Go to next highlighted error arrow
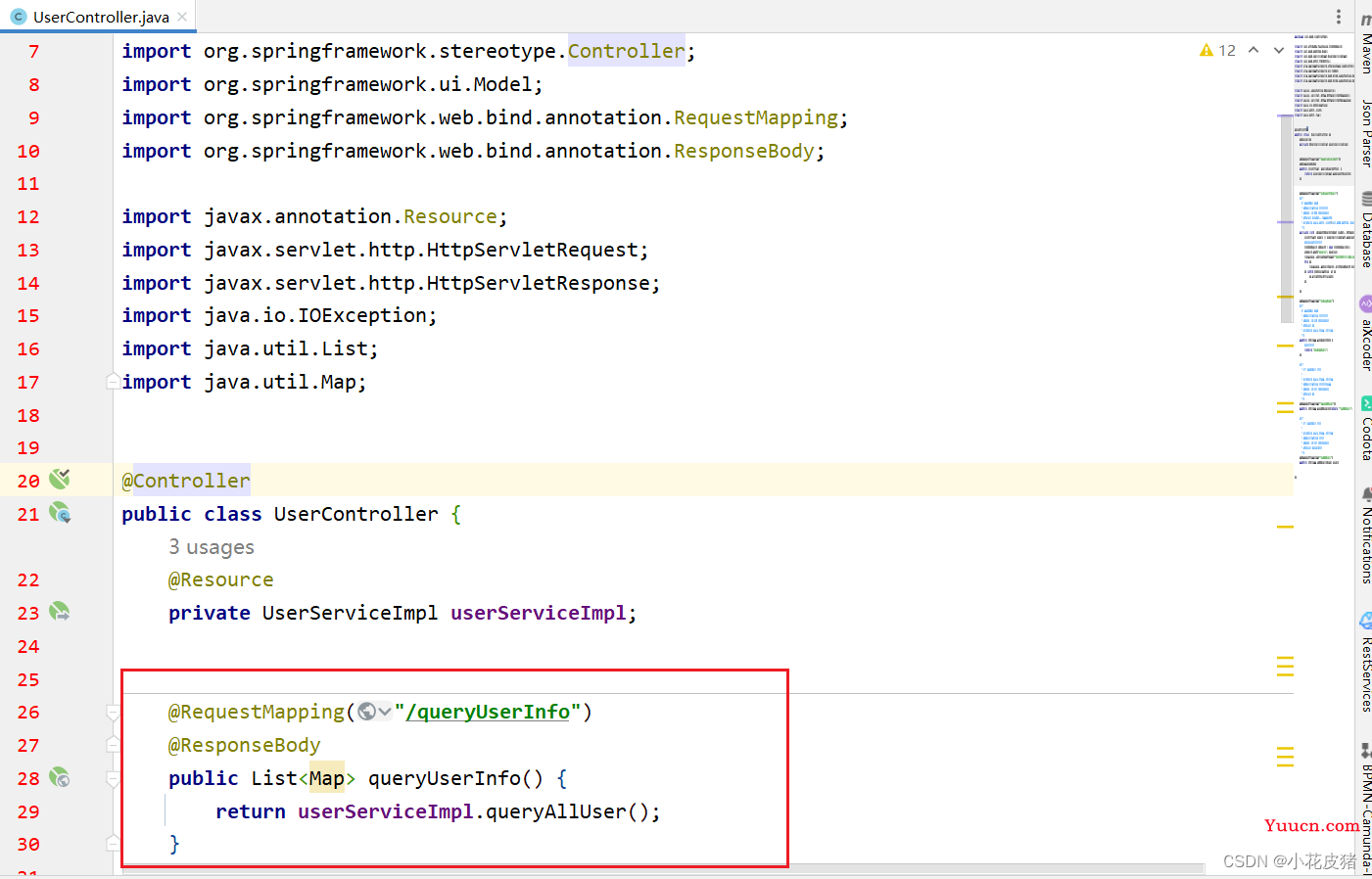Viewport: 1372px width, 879px height. 1279,50
